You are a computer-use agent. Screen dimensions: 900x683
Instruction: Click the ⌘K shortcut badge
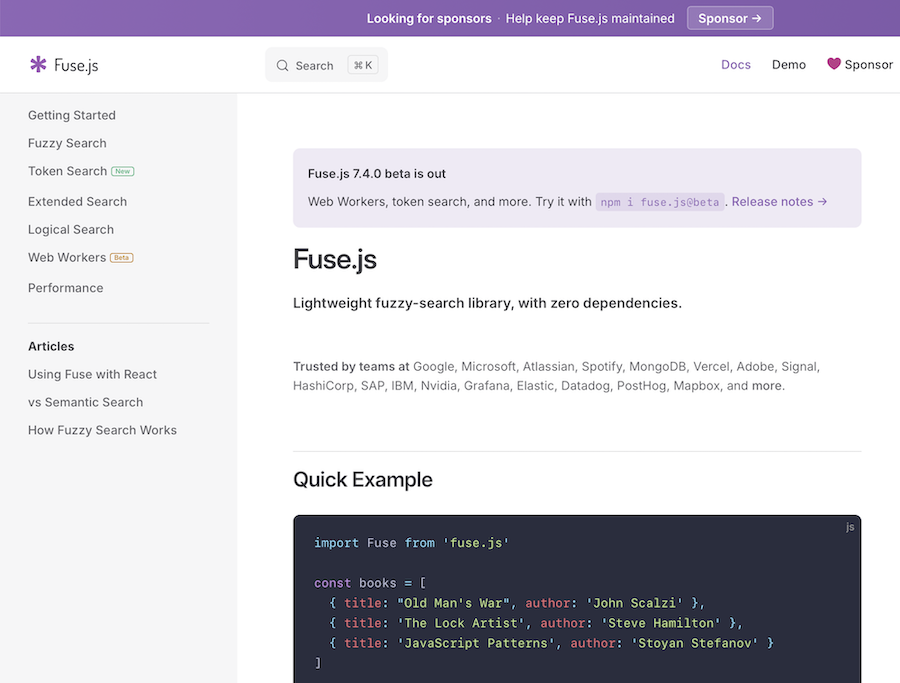click(363, 65)
